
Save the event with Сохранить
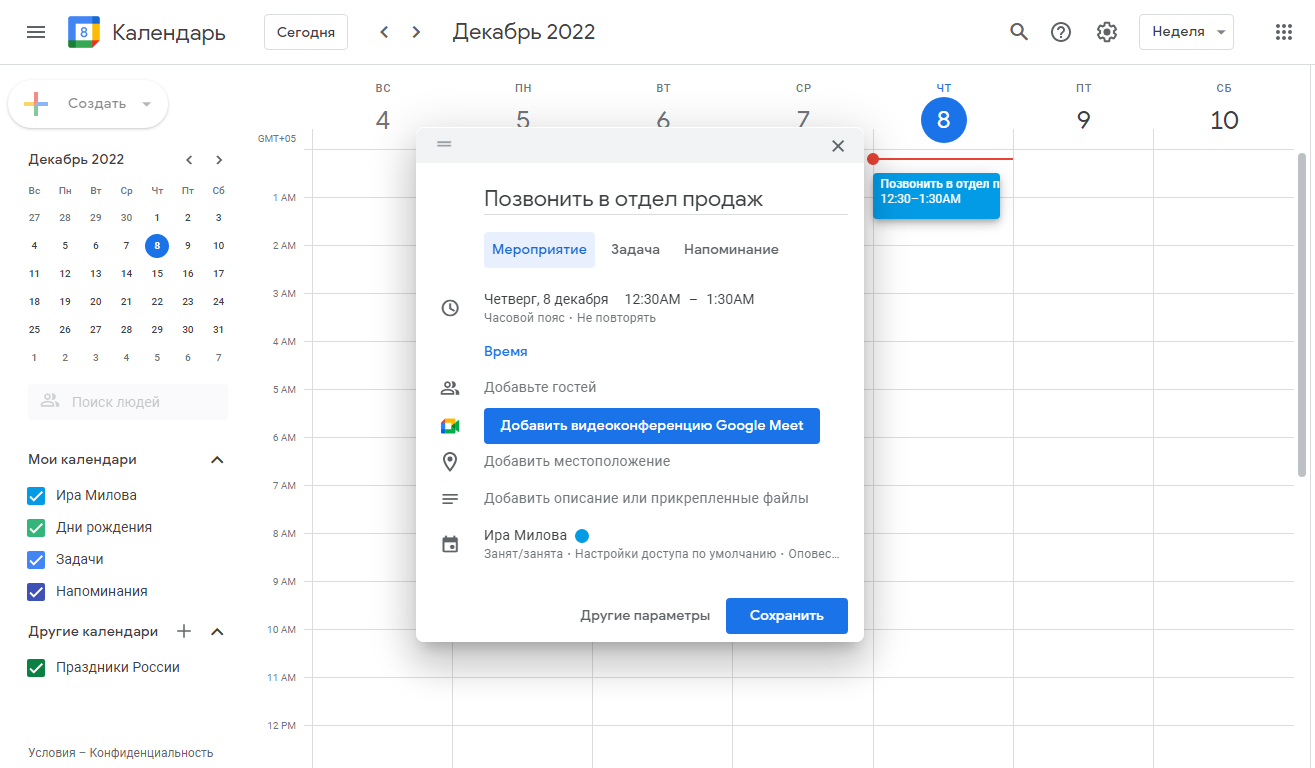[787, 615]
